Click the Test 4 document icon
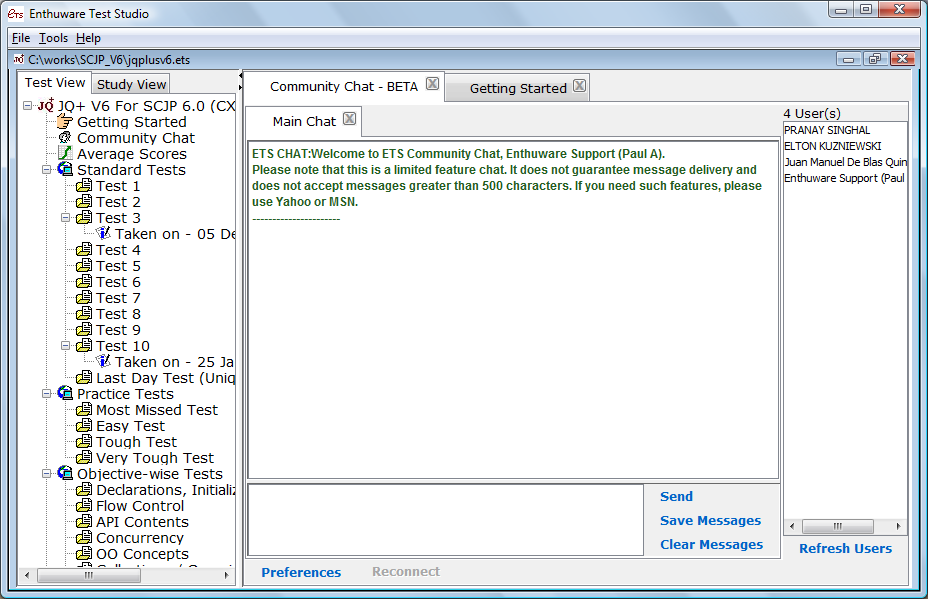This screenshot has width=928, height=599. [x=84, y=250]
